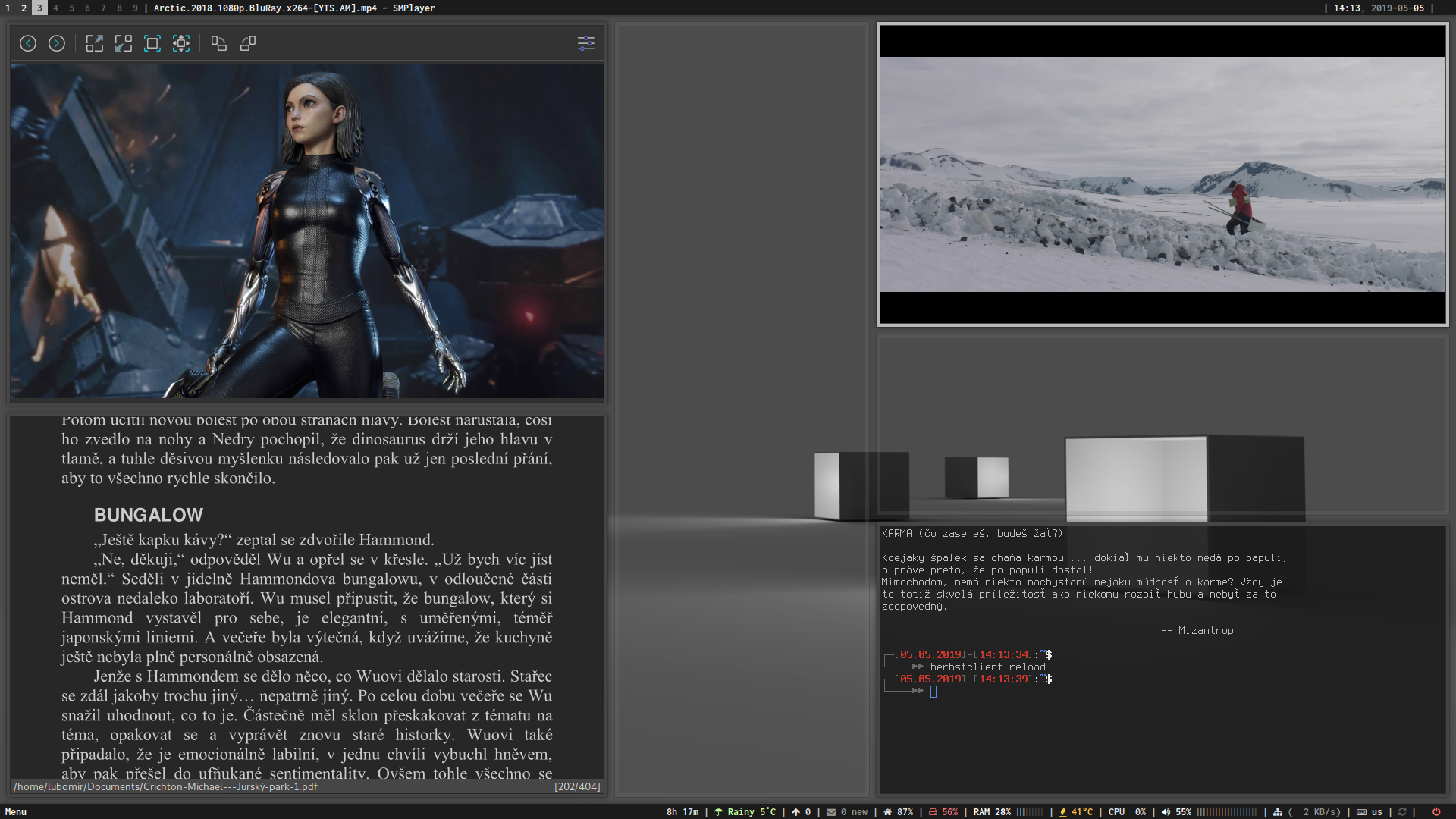Viewport: 1456px width, 819px height.
Task: Click the PDF file path in reader status bar
Action: click(165, 786)
